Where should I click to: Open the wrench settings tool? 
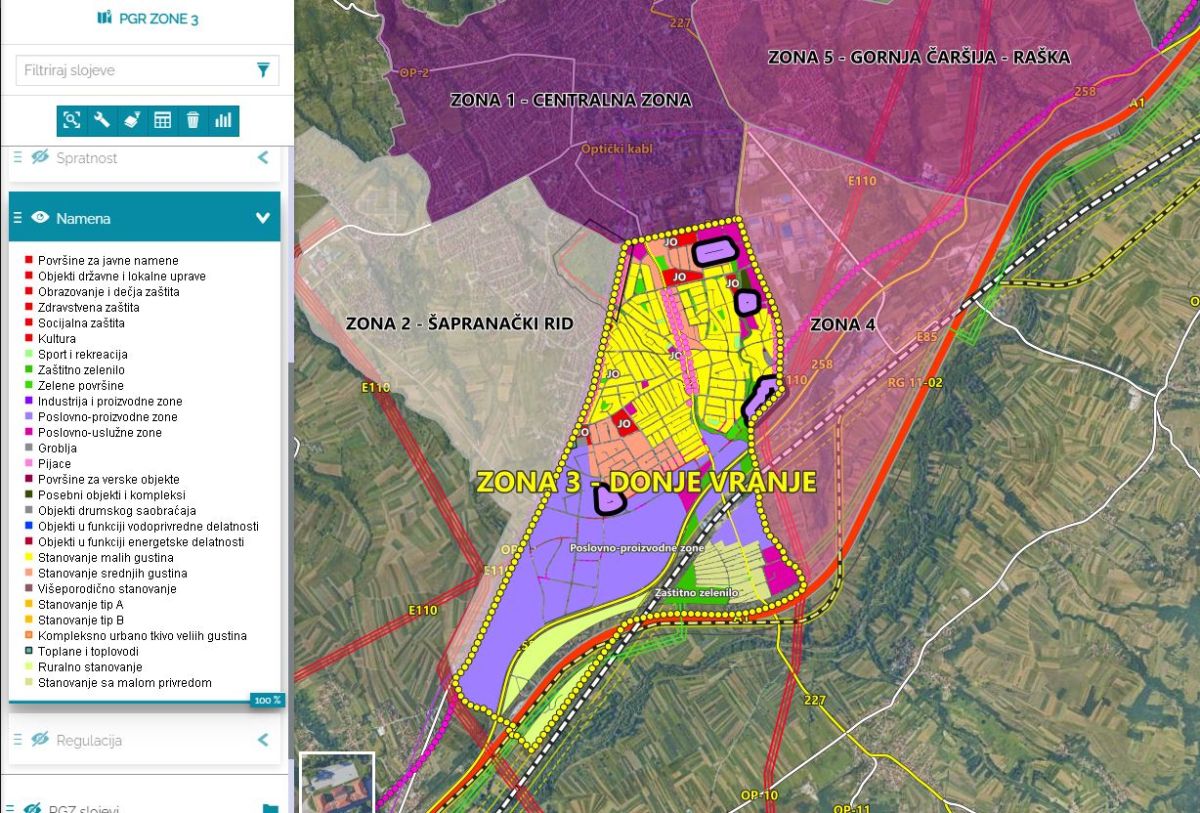tap(102, 121)
